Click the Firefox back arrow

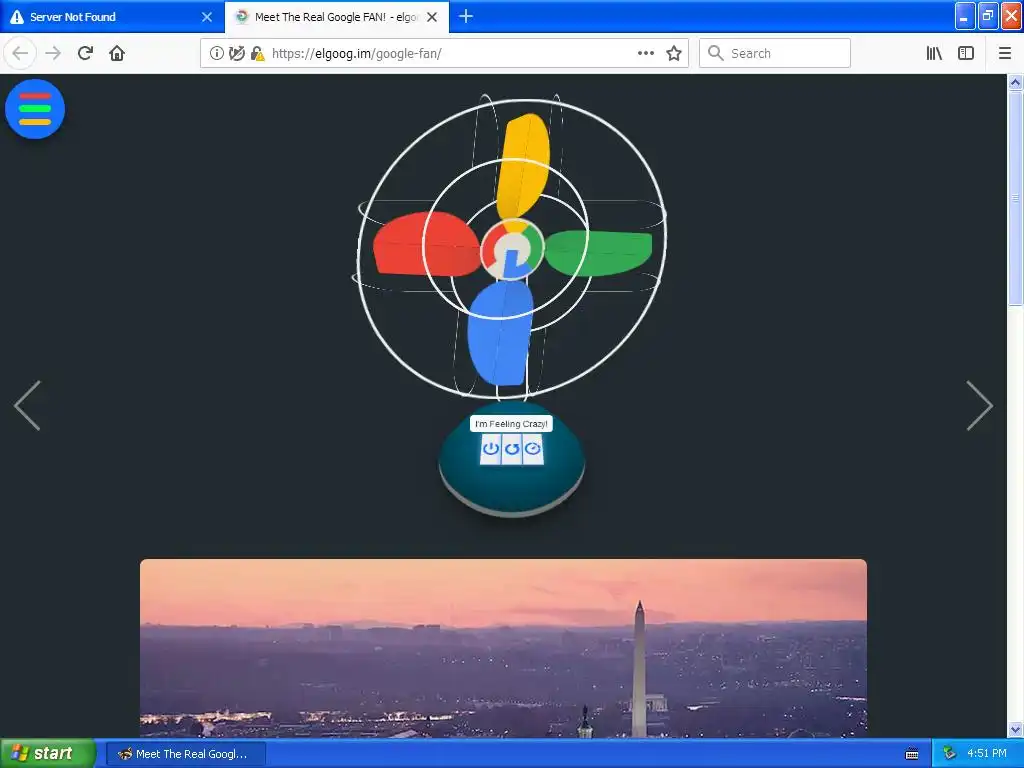[x=20, y=54]
